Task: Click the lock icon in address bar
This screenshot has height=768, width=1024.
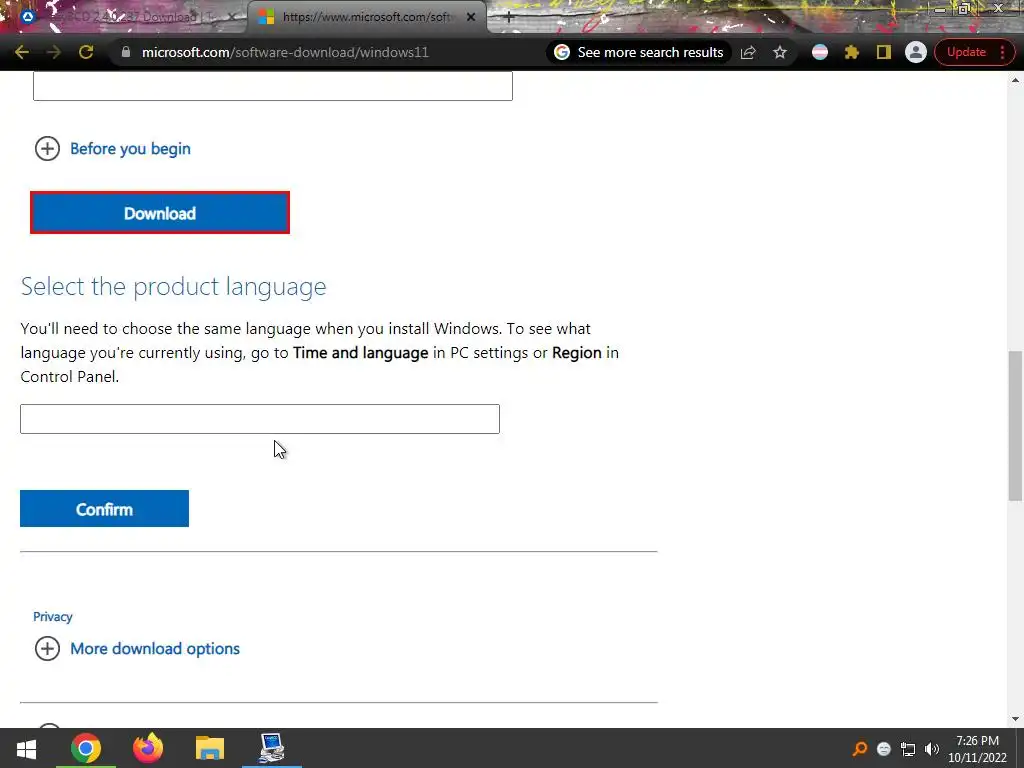Action: coord(126,52)
